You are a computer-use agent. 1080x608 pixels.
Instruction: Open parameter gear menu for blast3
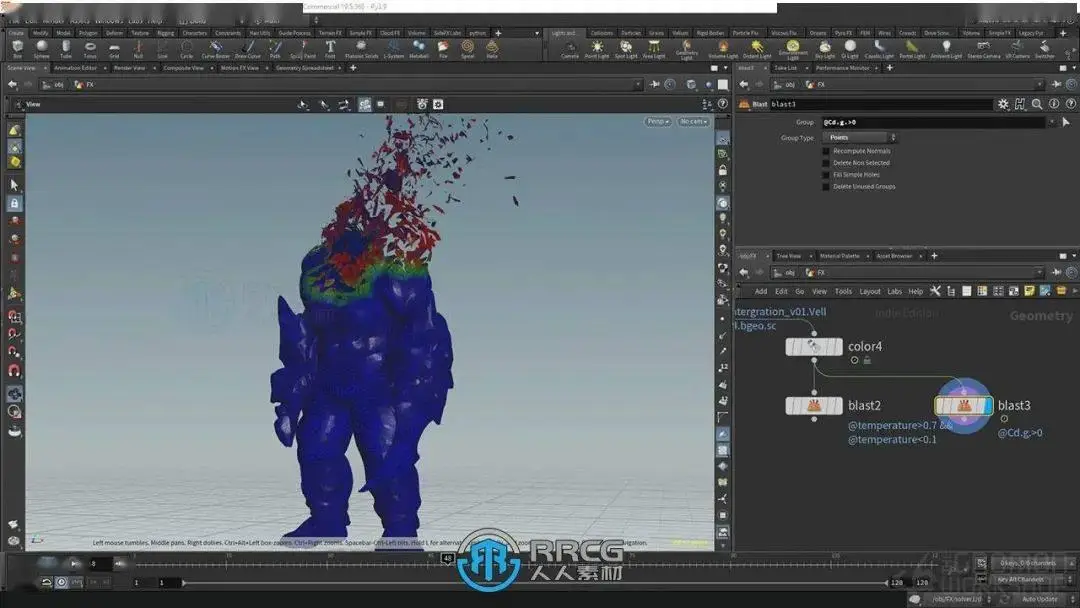1003,104
